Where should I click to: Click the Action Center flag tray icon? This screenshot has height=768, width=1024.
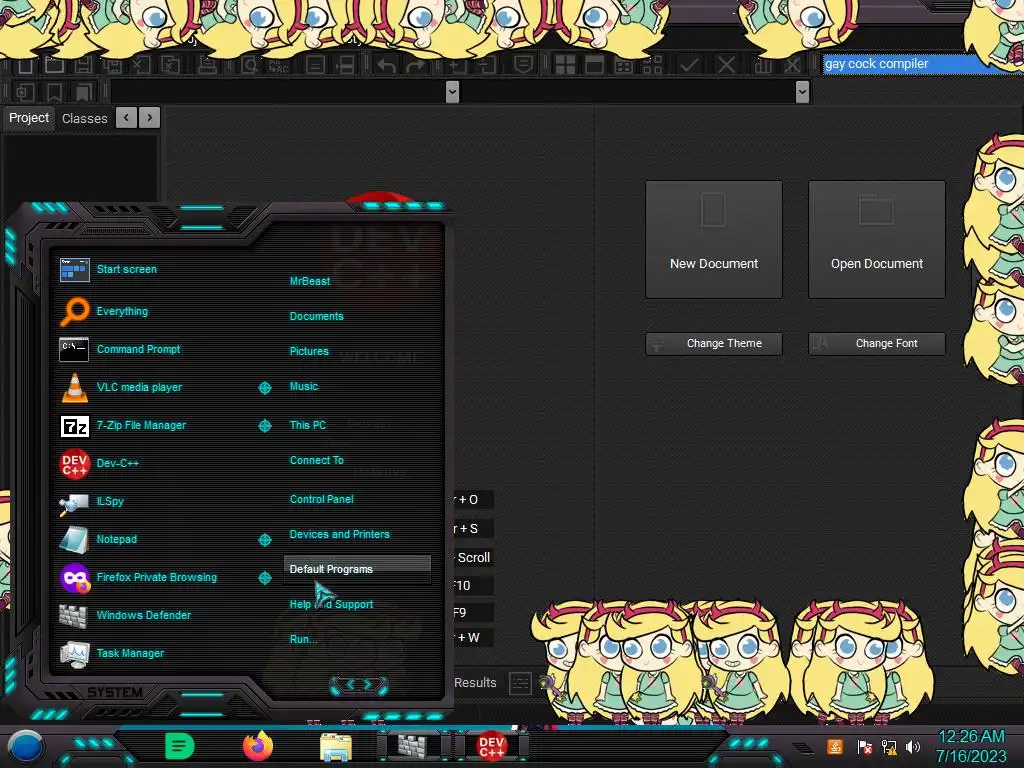865,746
